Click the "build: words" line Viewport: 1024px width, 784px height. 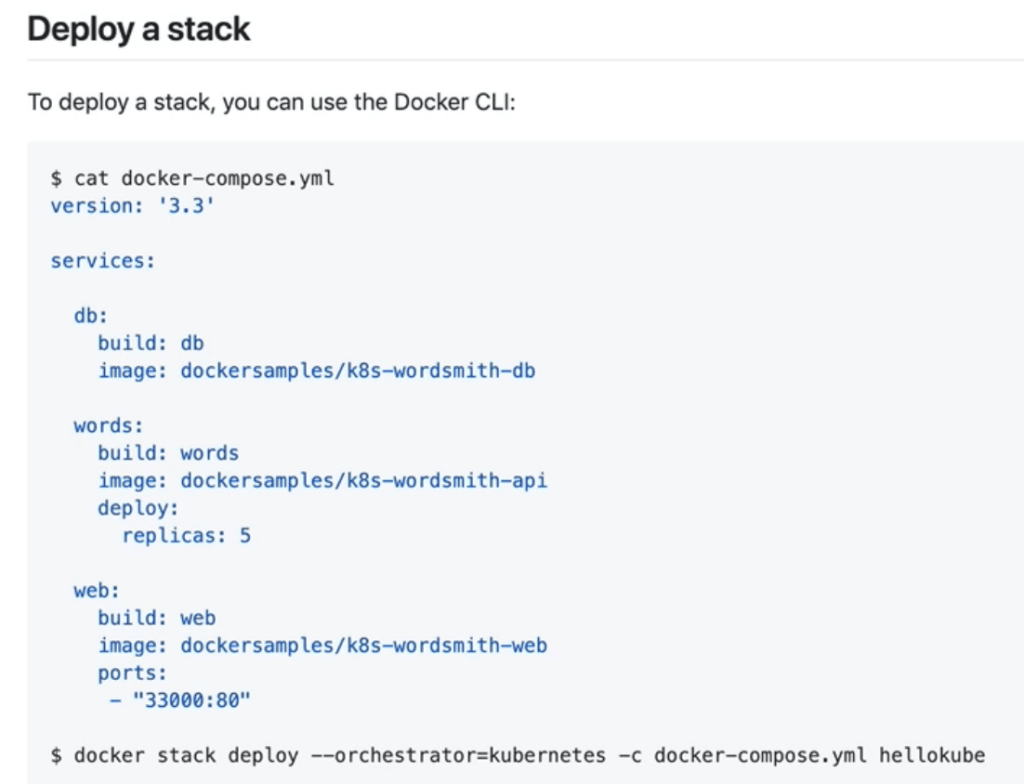click(168, 453)
